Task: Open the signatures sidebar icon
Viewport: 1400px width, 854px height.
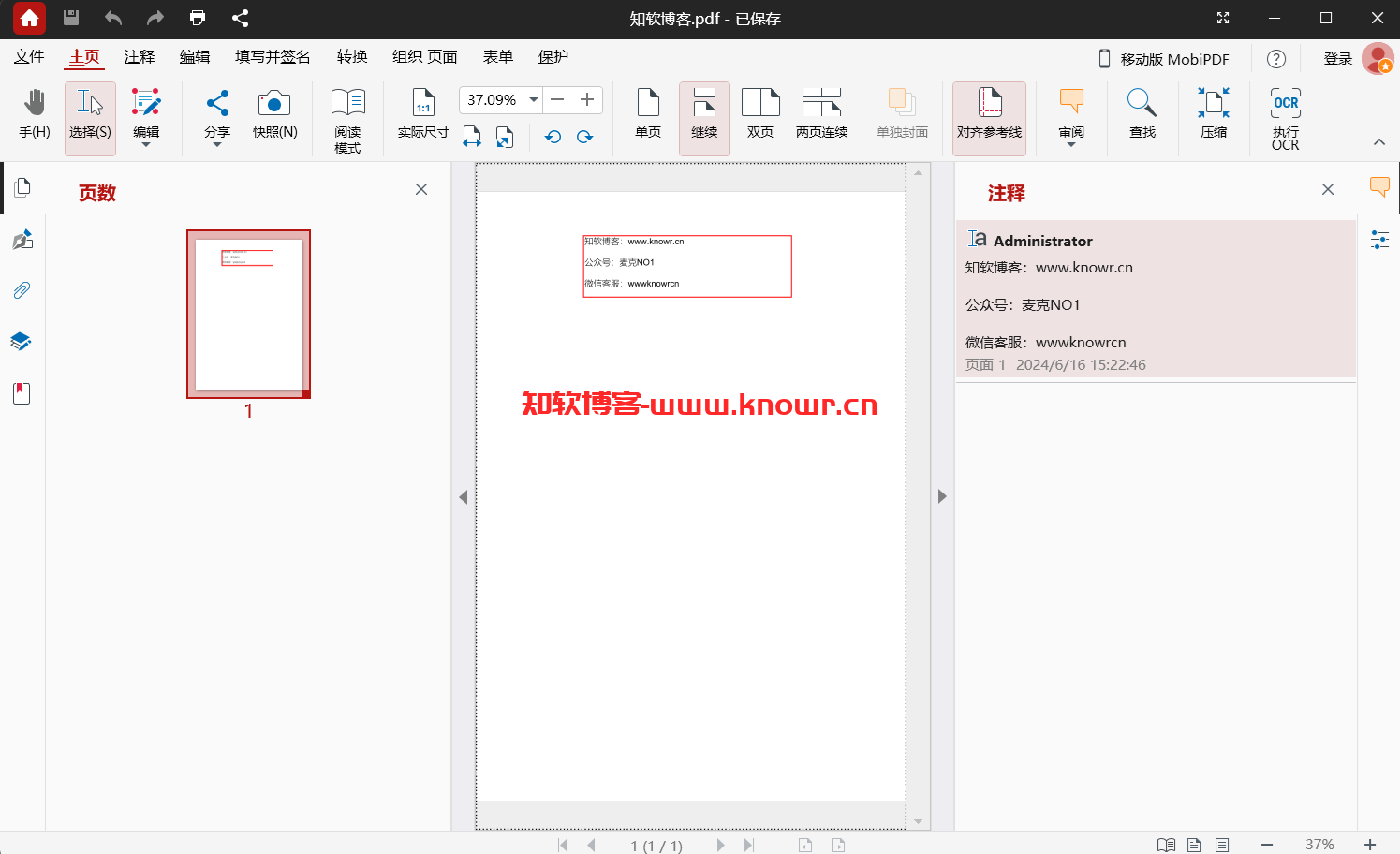Action: (x=22, y=240)
